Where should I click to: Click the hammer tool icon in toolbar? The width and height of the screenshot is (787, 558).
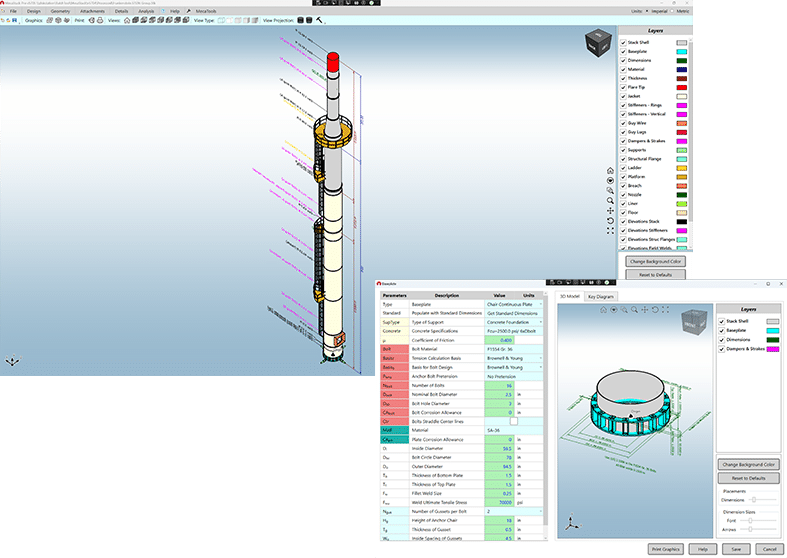click(x=319, y=20)
